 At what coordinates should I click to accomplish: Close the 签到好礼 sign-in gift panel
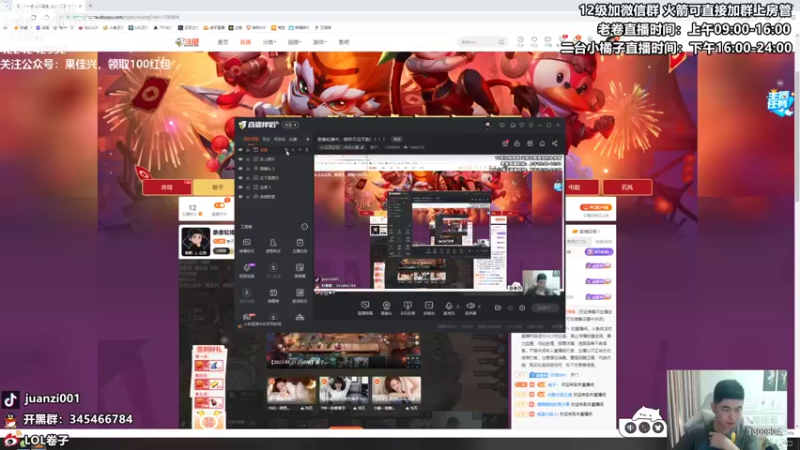[x=224, y=340]
